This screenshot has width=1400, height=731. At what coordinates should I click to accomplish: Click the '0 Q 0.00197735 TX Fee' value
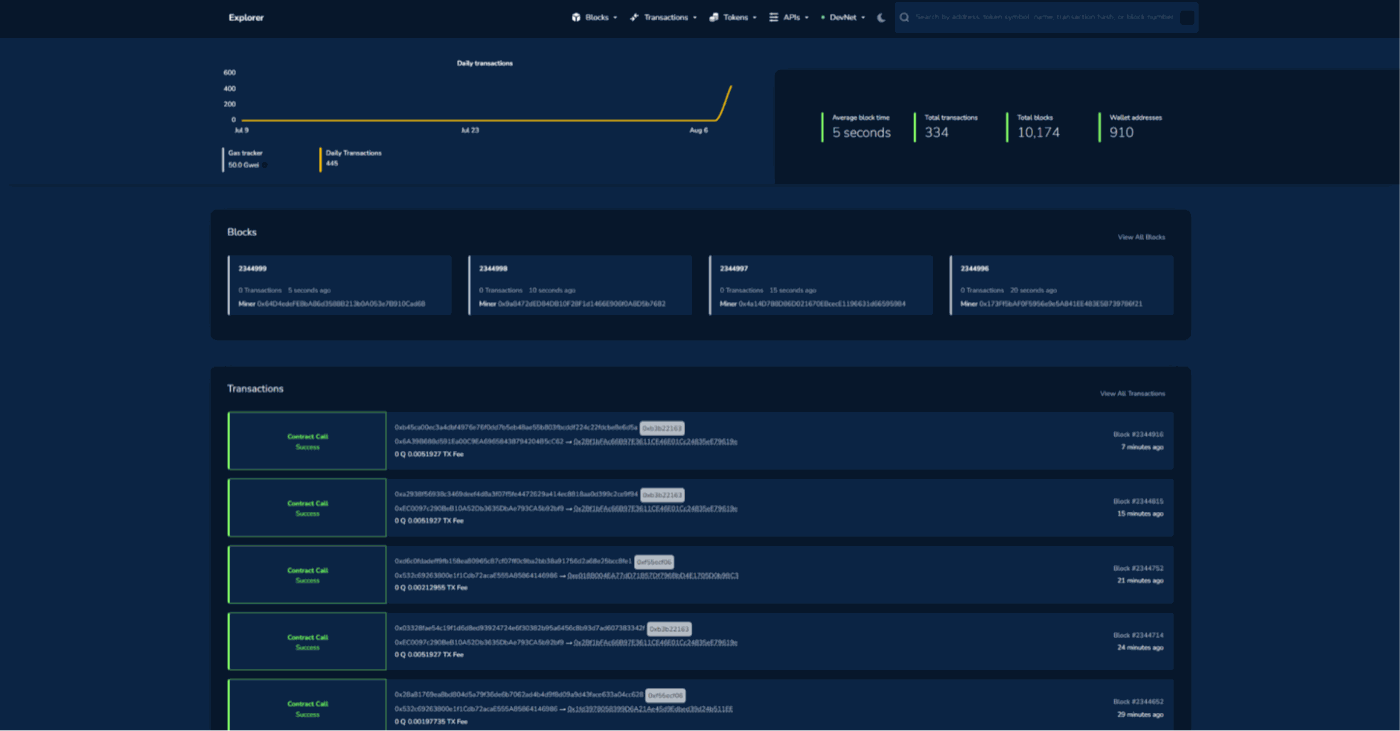[431, 721]
